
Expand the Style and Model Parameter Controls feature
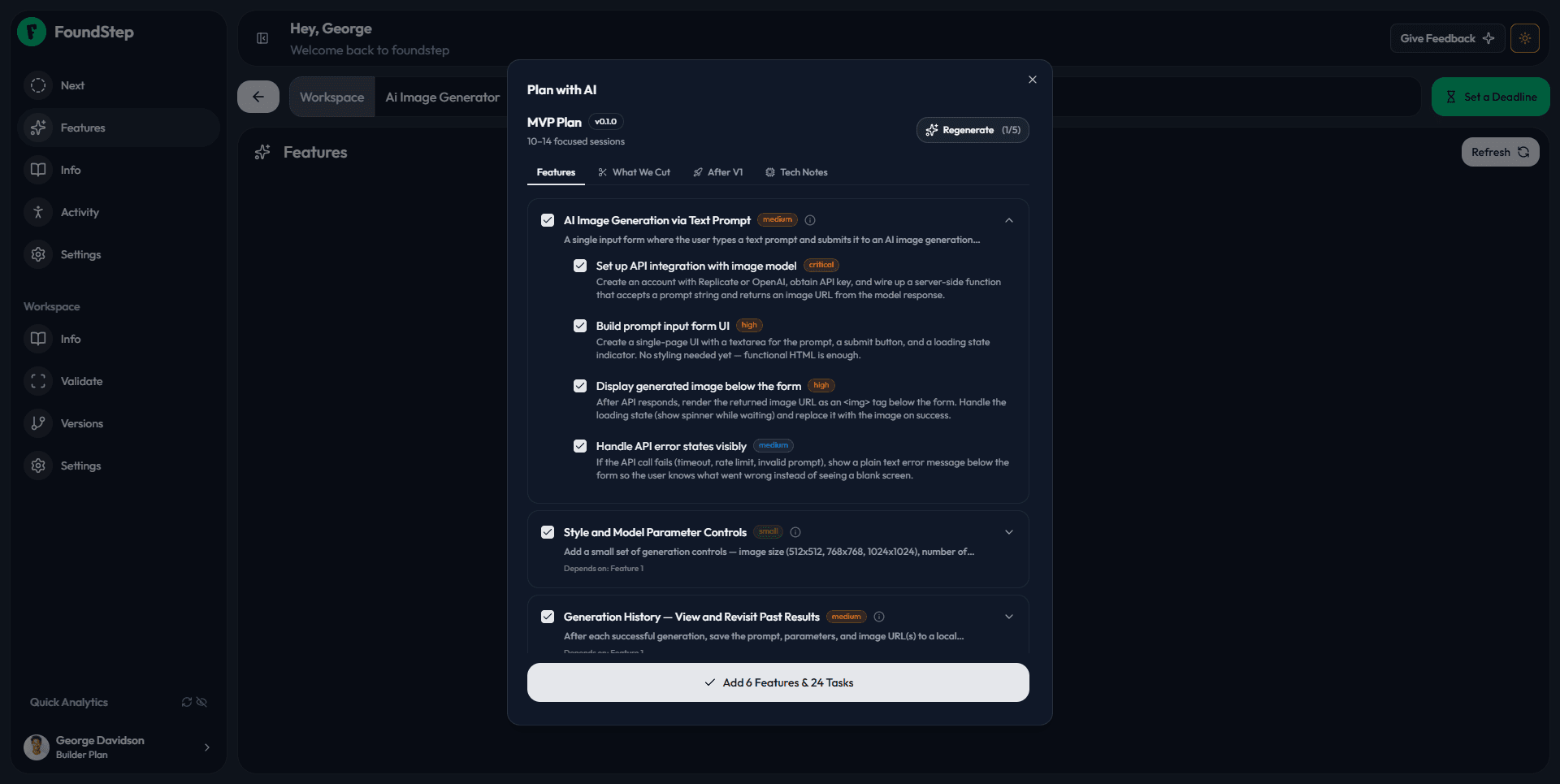[1008, 532]
